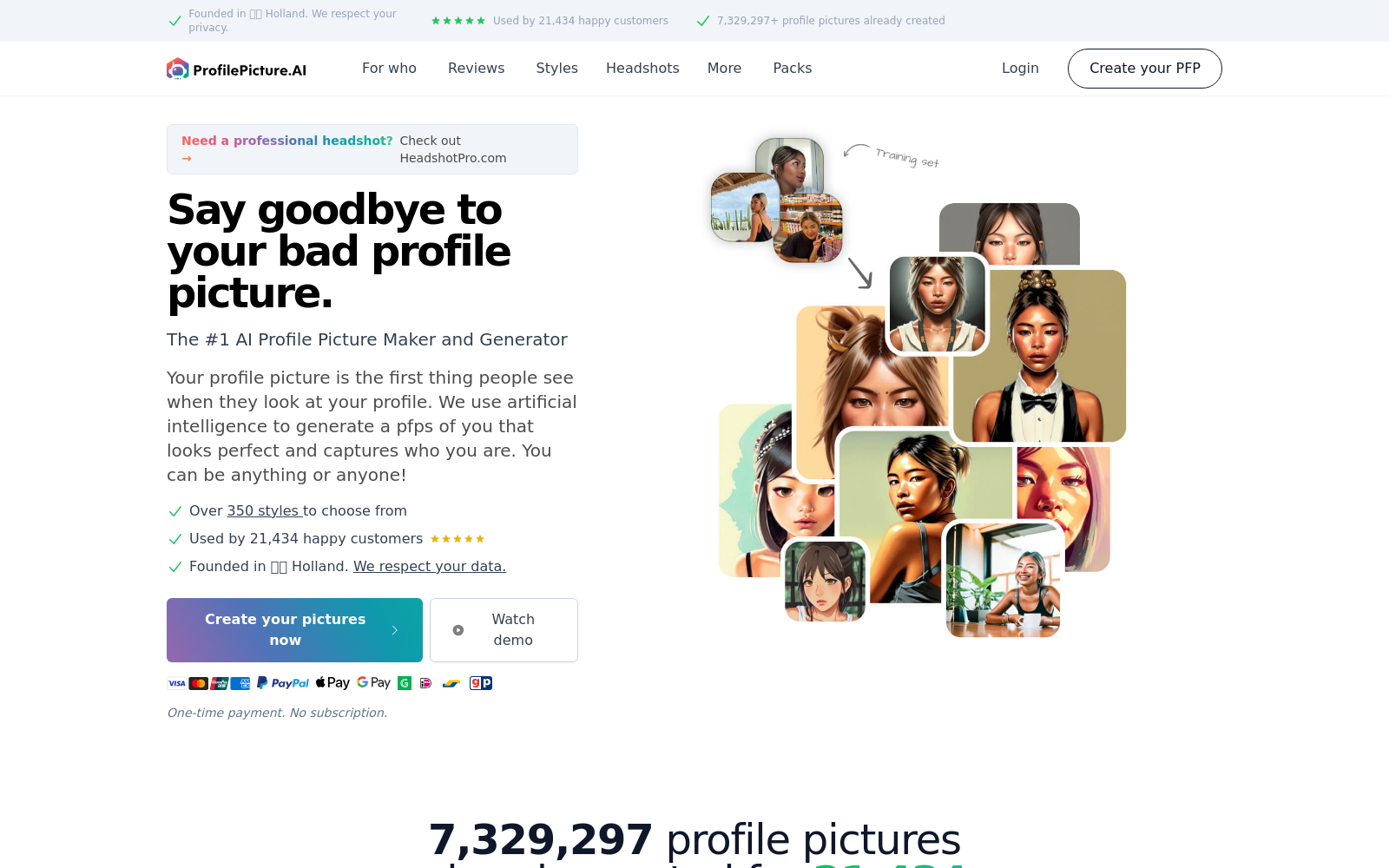Click the chevron arrow on Create your pictures now
This screenshot has width=1389, height=868.
(395, 630)
